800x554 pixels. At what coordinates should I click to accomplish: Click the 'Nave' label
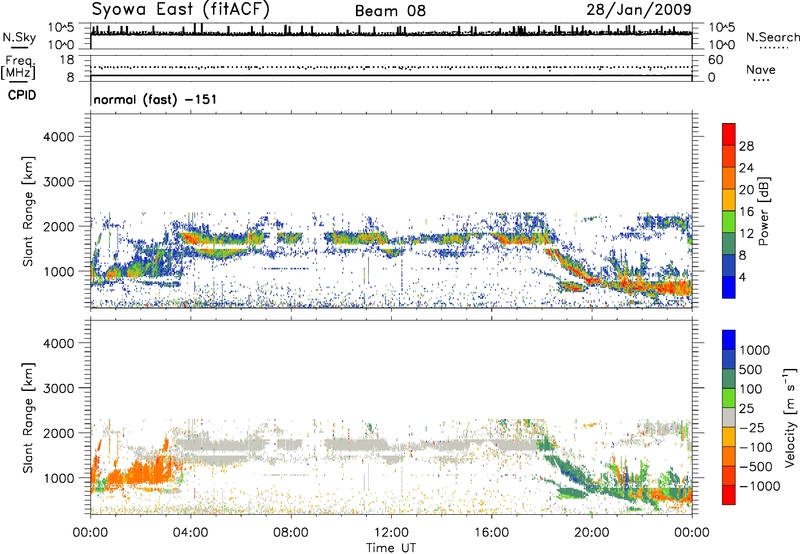[x=761, y=69]
